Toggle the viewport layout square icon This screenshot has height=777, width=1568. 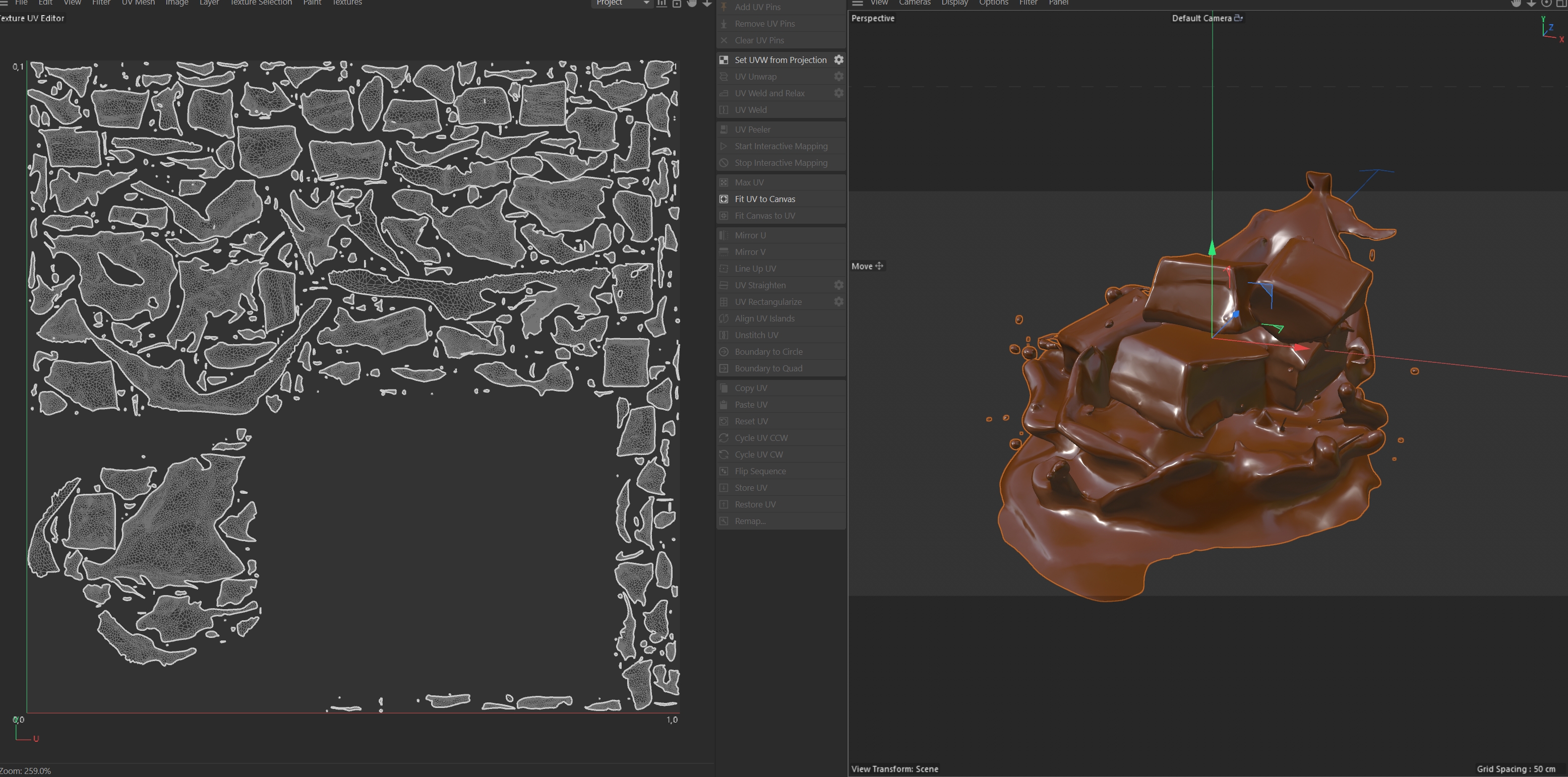point(1561,3)
